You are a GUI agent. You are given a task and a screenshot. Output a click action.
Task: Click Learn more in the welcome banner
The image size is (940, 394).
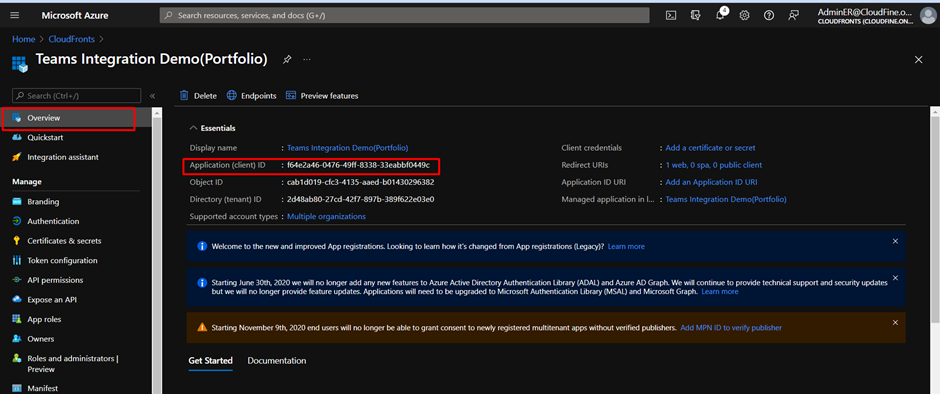(626, 246)
